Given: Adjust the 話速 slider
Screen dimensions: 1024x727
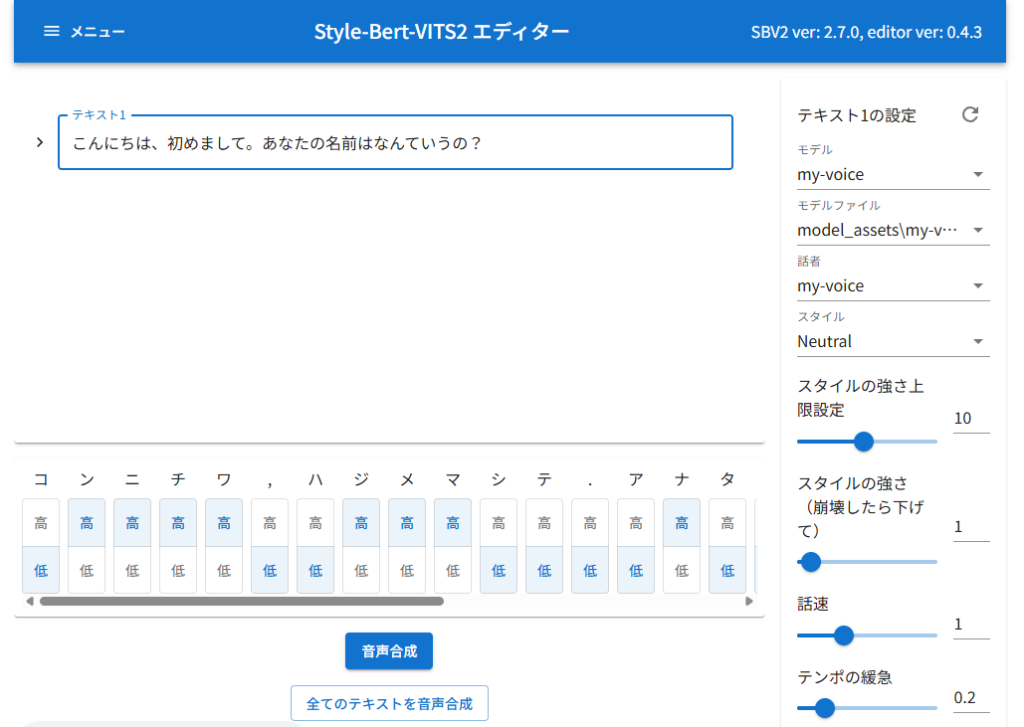Looking at the screenshot, I should click(867, 635).
